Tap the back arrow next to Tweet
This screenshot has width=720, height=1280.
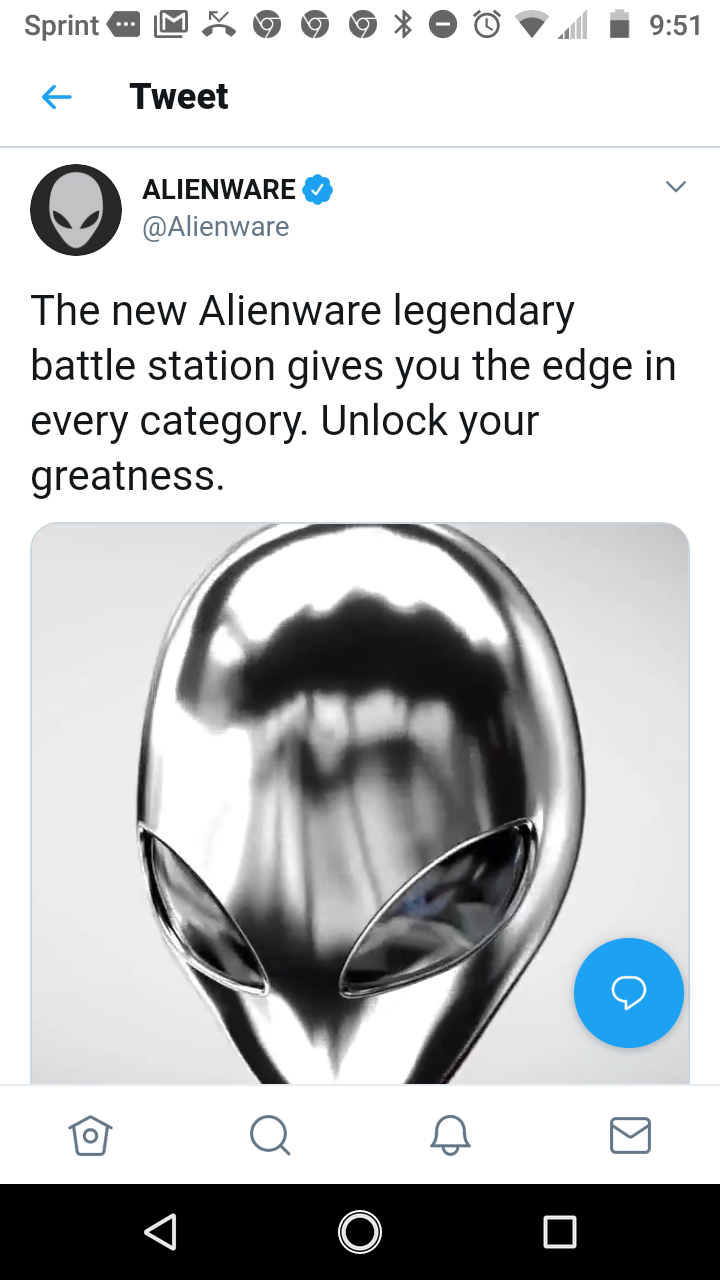pyautogui.click(x=57, y=97)
